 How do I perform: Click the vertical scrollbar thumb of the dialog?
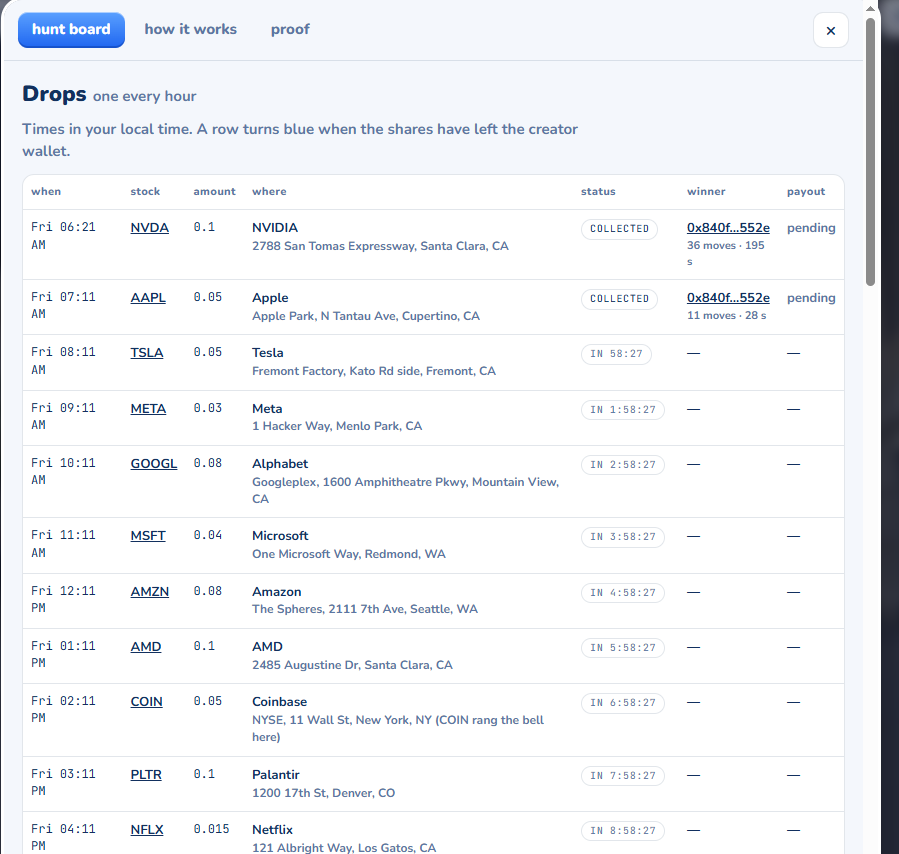[x=870, y=152]
